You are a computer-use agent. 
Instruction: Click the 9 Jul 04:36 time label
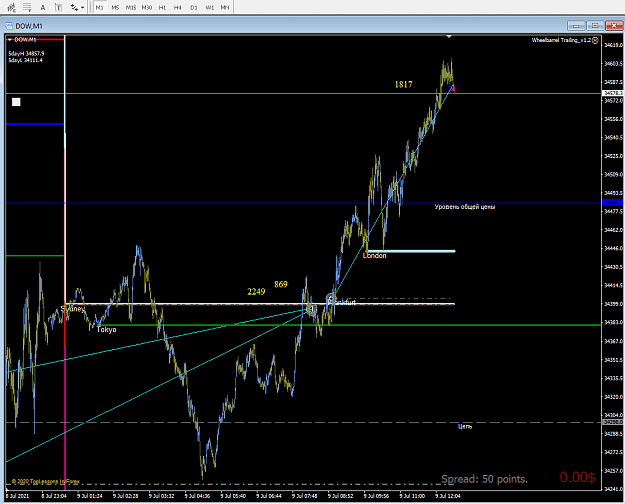click(x=197, y=496)
